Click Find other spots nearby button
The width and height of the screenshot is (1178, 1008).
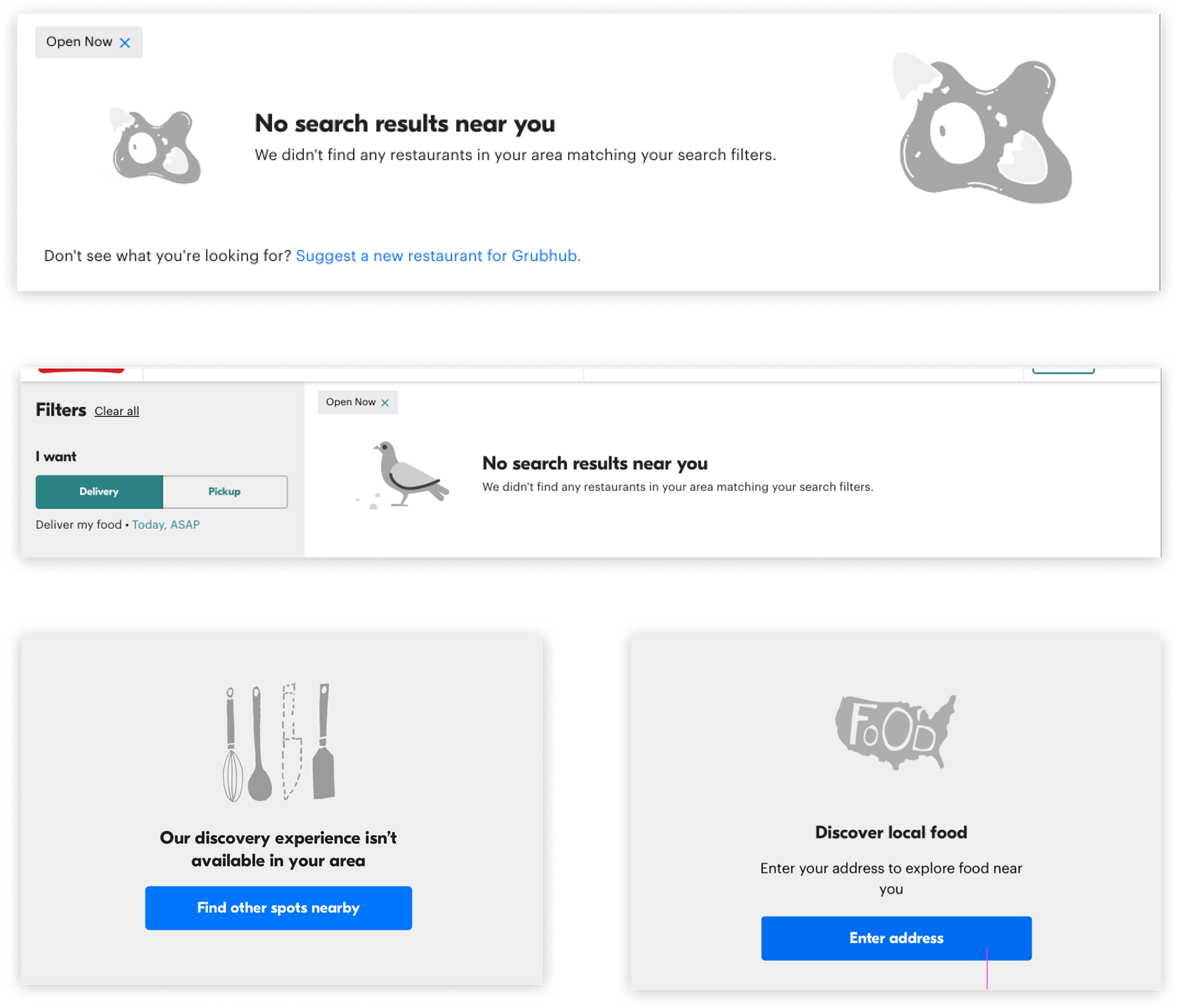tap(279, 907)
